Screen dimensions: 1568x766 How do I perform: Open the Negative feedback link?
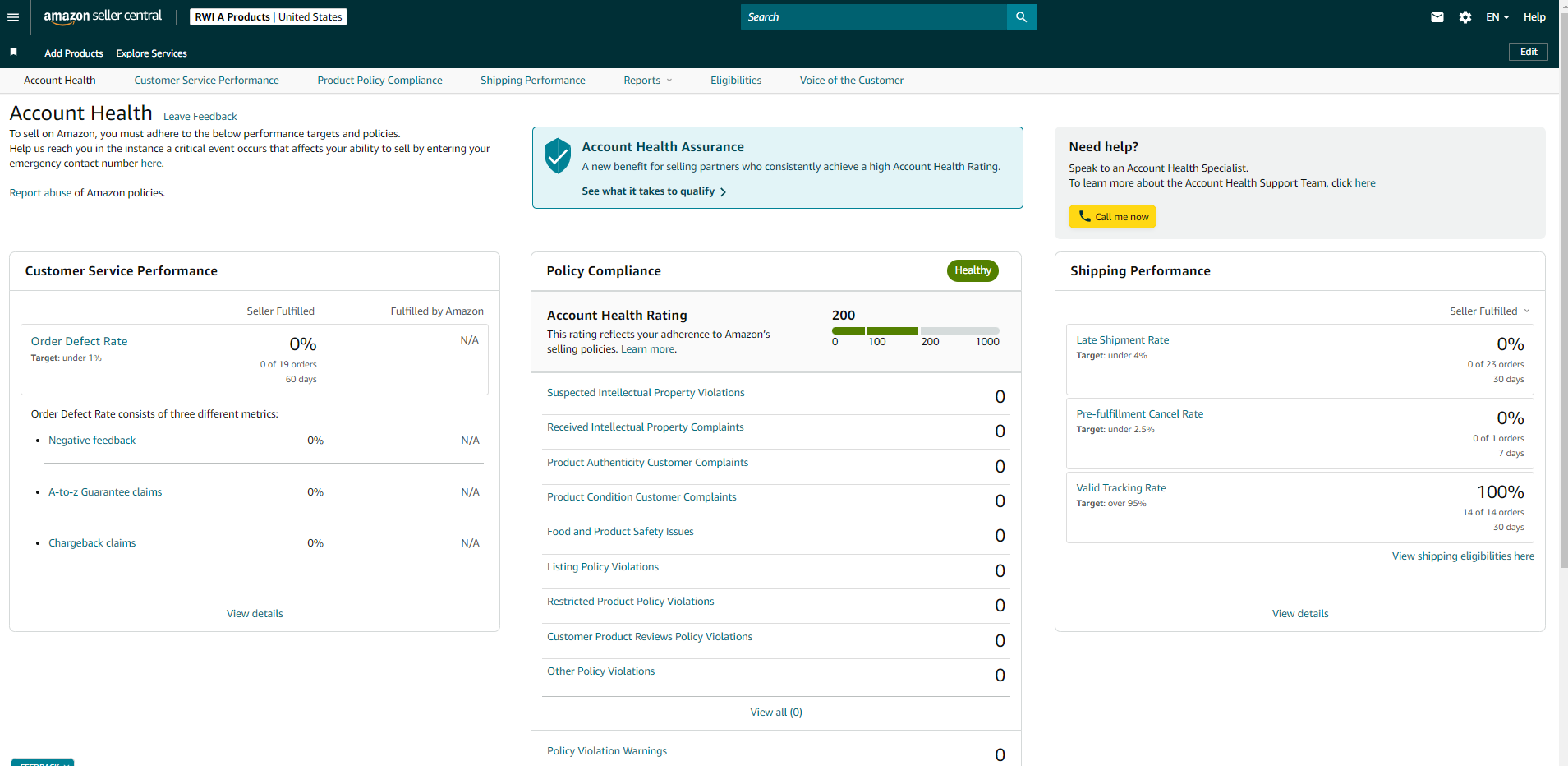click(x=92, y=441)
